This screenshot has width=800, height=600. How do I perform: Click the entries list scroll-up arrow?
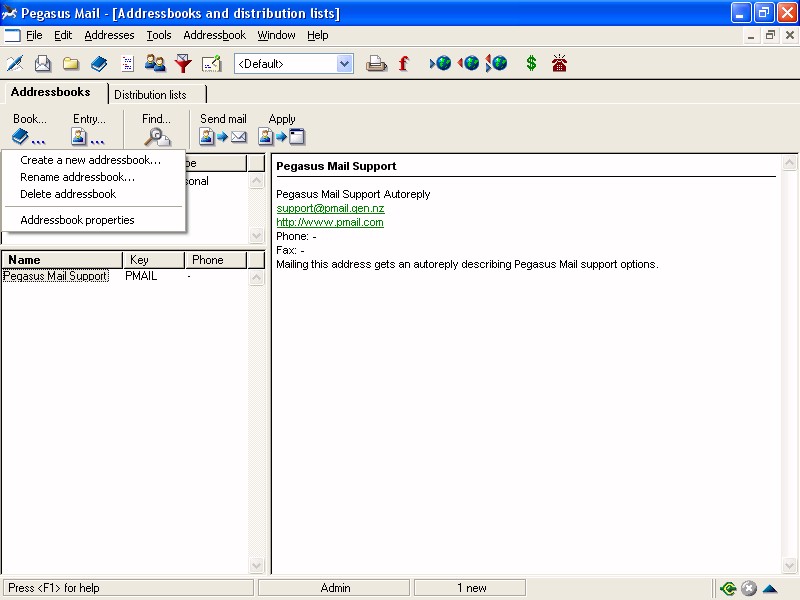pos(256,278)
